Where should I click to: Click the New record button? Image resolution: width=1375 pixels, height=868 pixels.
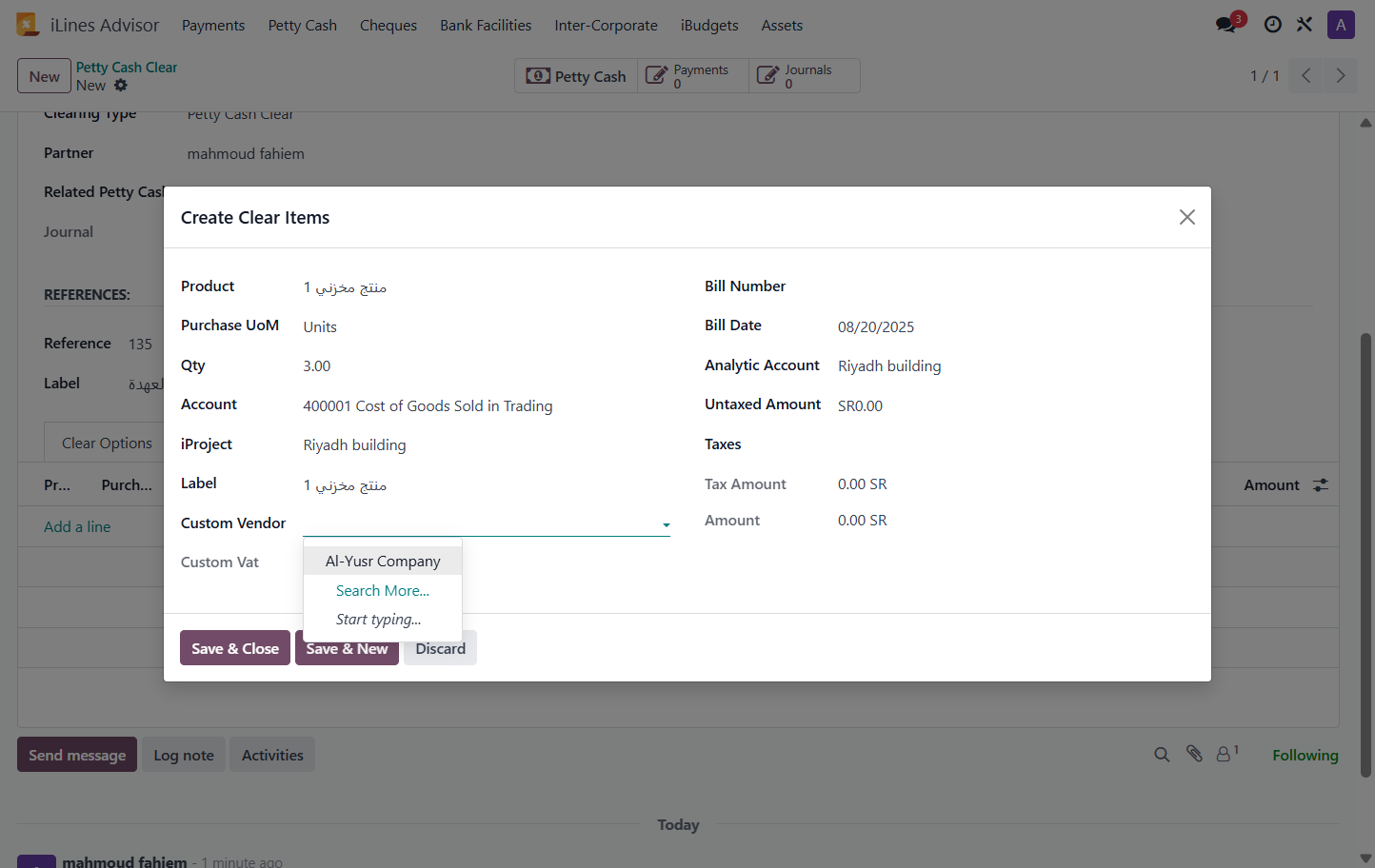[44, 76]
